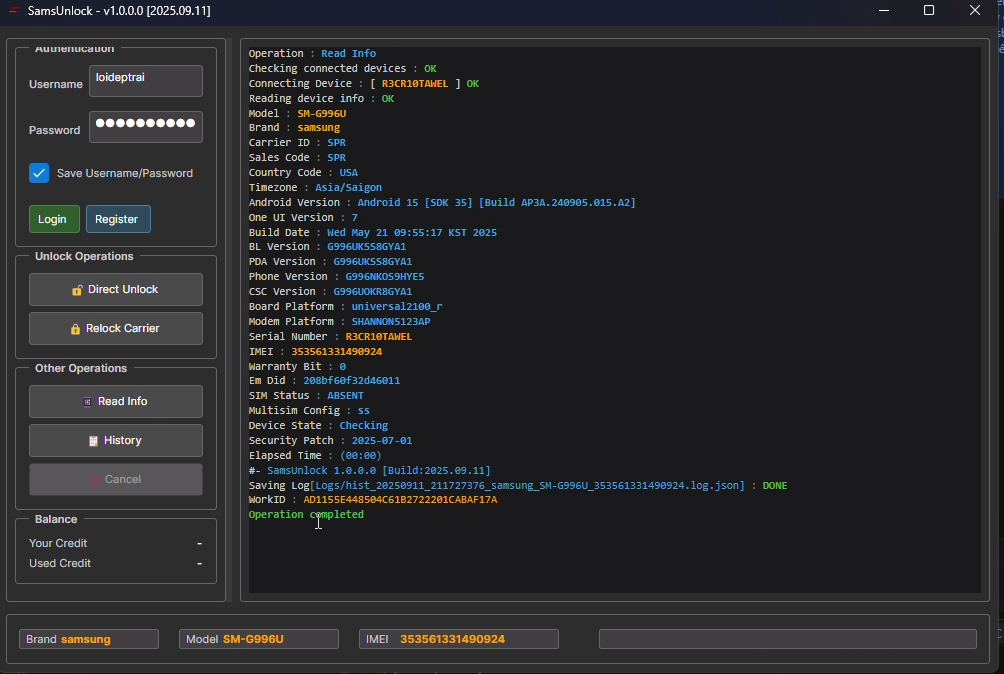Click the IMEI 353561331490924 log line

pyautogui.click(x=315, y=351)
